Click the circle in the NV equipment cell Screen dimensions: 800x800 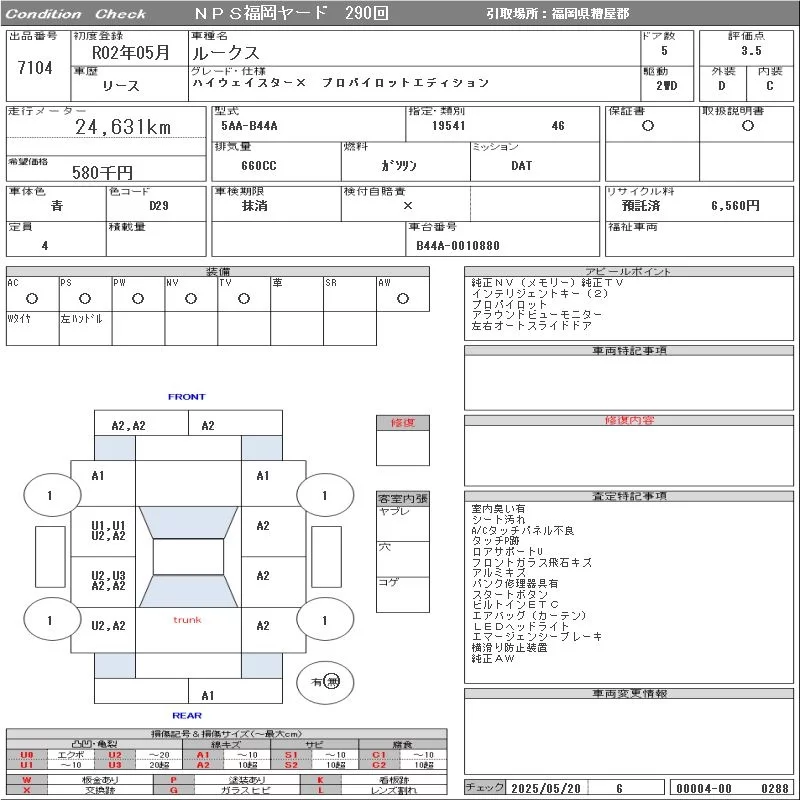[x=191, y=298]
